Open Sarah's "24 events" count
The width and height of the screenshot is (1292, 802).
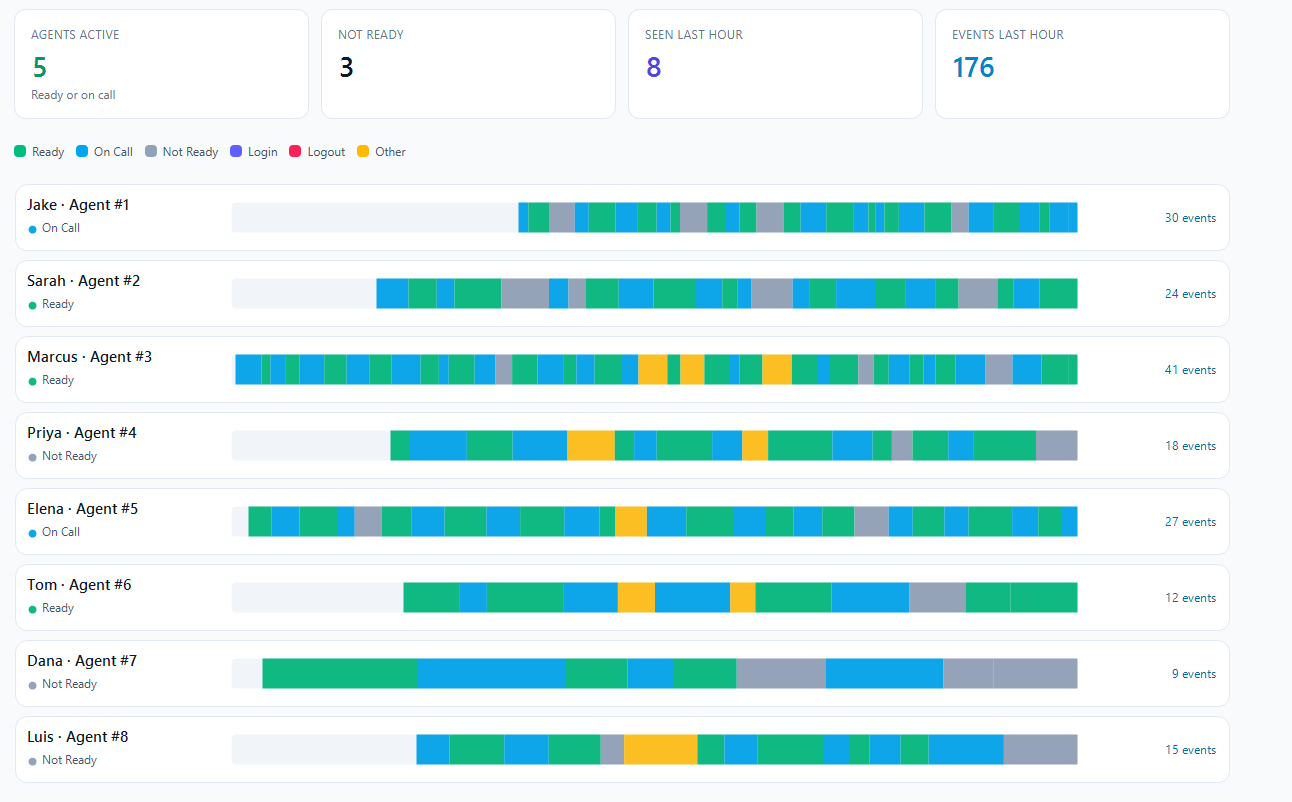point(1190,294)
